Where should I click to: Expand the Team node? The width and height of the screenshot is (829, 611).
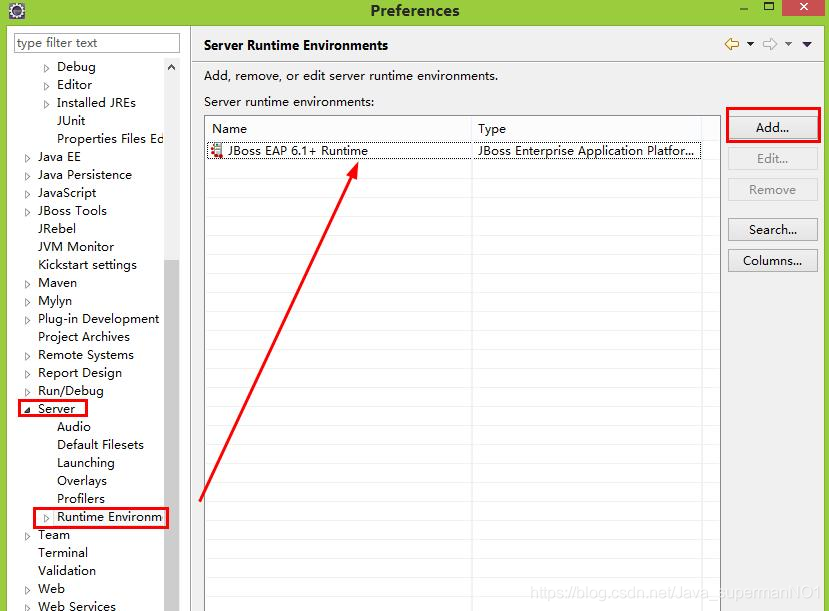pyautogui.click(x=27, y=536)
